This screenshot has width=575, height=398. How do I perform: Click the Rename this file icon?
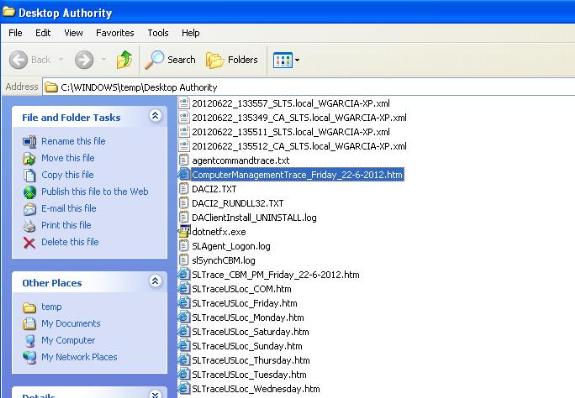(x=29, y=142)
